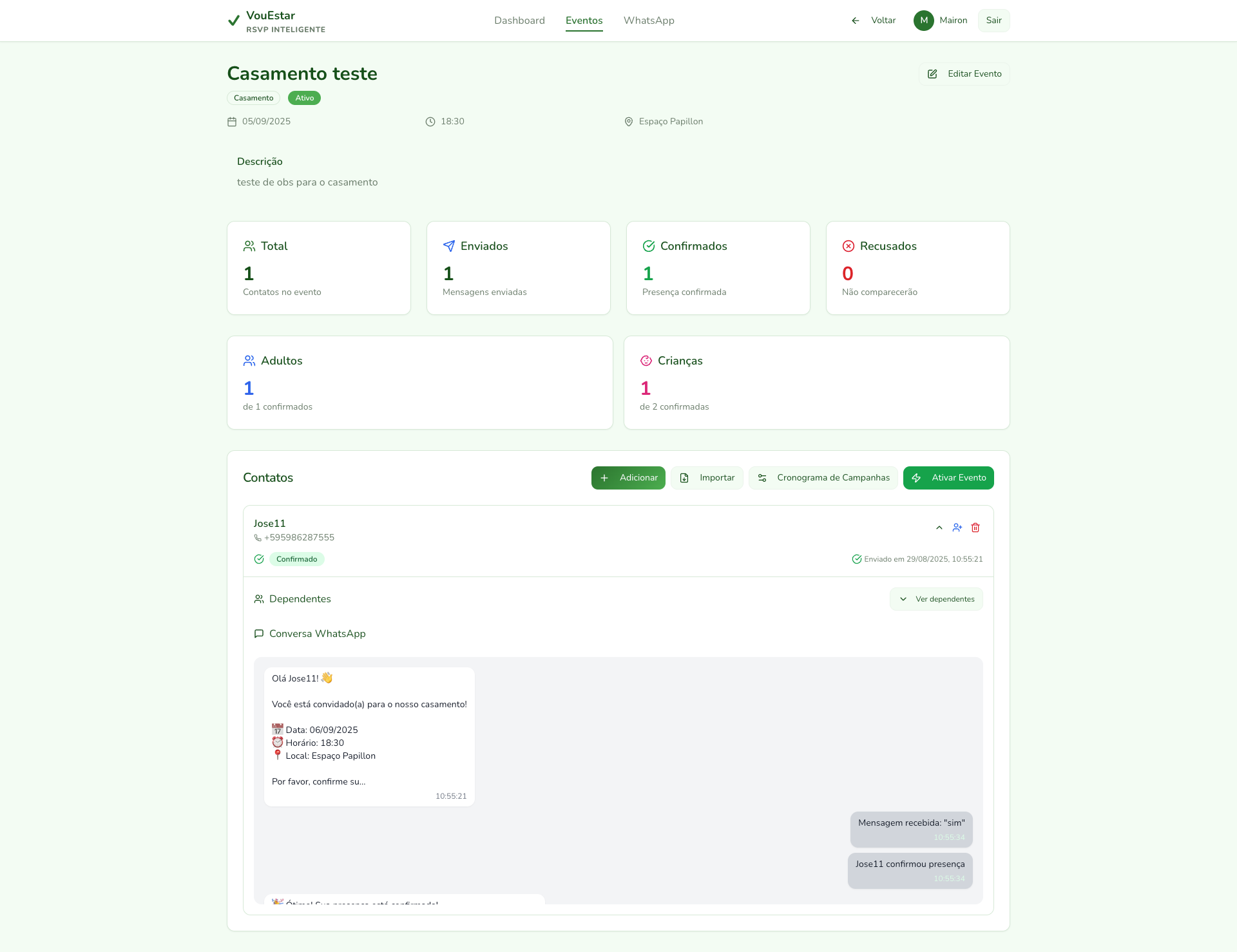Click the M user avatar

tap(923, 21)
